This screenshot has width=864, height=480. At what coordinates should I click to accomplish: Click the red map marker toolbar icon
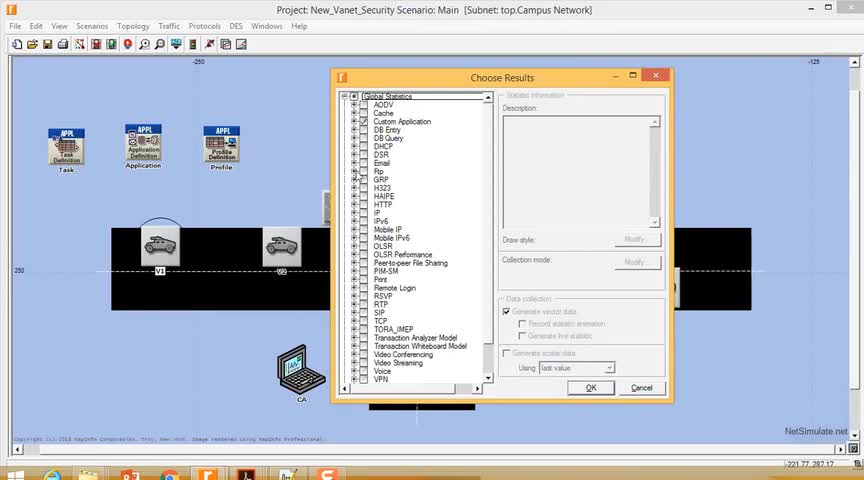(128, 44)
